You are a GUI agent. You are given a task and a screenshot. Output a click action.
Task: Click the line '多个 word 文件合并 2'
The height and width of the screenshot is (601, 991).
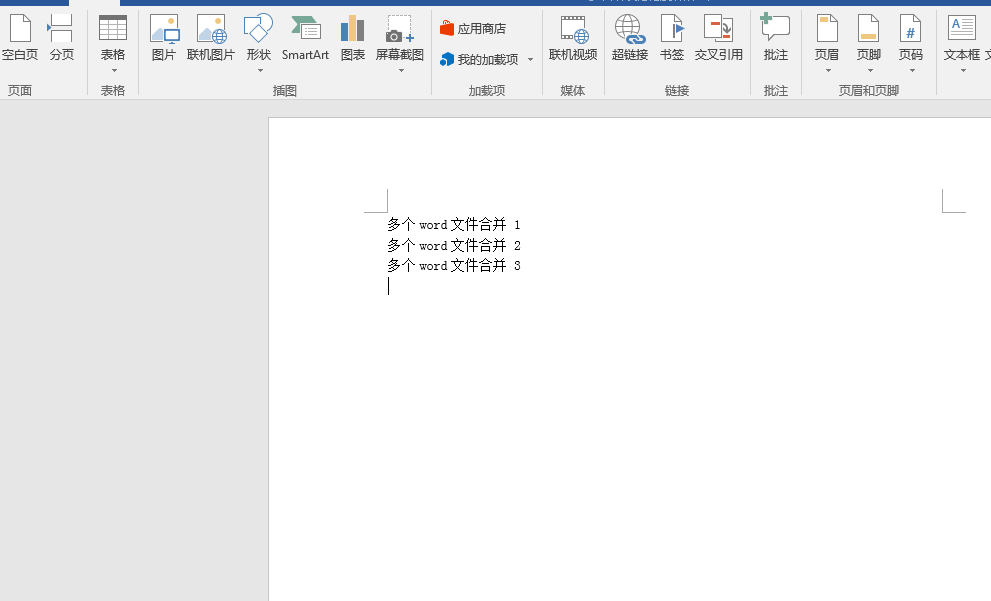[454, 245]
